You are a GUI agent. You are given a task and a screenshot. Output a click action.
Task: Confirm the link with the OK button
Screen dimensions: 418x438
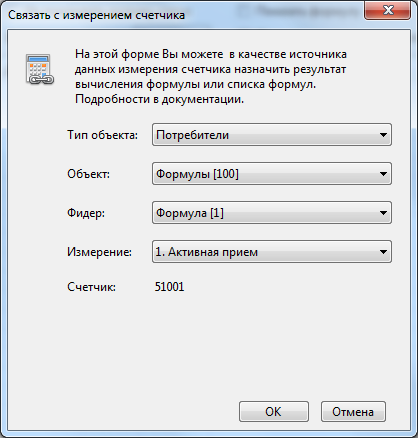(x=274, y=412)
